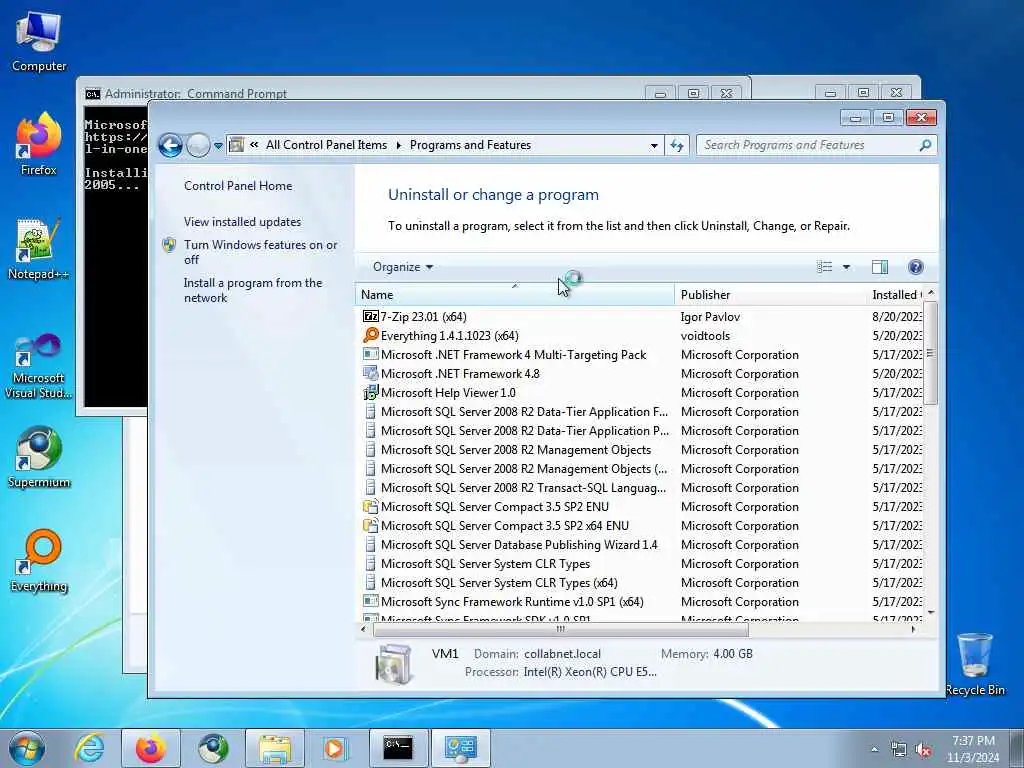Image resolution: width=1024 pixels, height=768 pixels.
Task: Open Notepad++ desktop shortcut
Action: tap(39, 249)
